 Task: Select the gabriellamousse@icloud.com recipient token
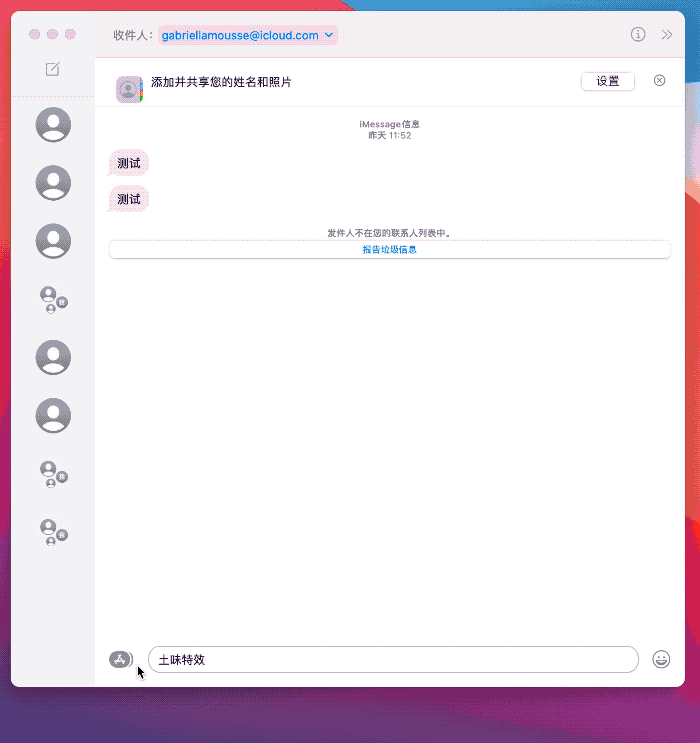coord(247,35)
